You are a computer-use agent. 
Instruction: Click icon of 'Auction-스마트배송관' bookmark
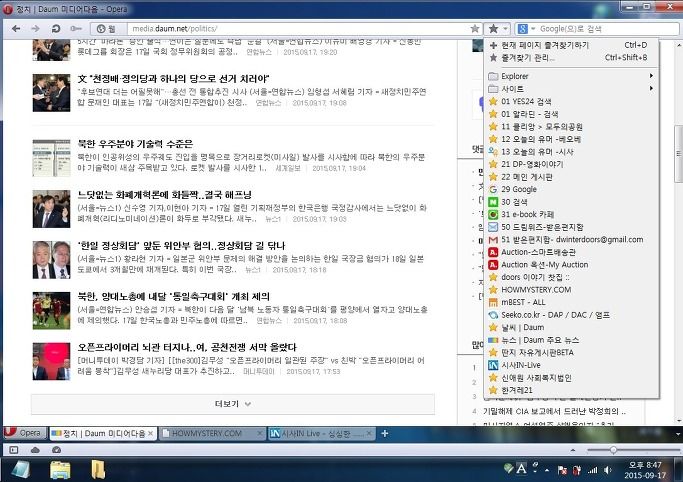pos(493,252)
